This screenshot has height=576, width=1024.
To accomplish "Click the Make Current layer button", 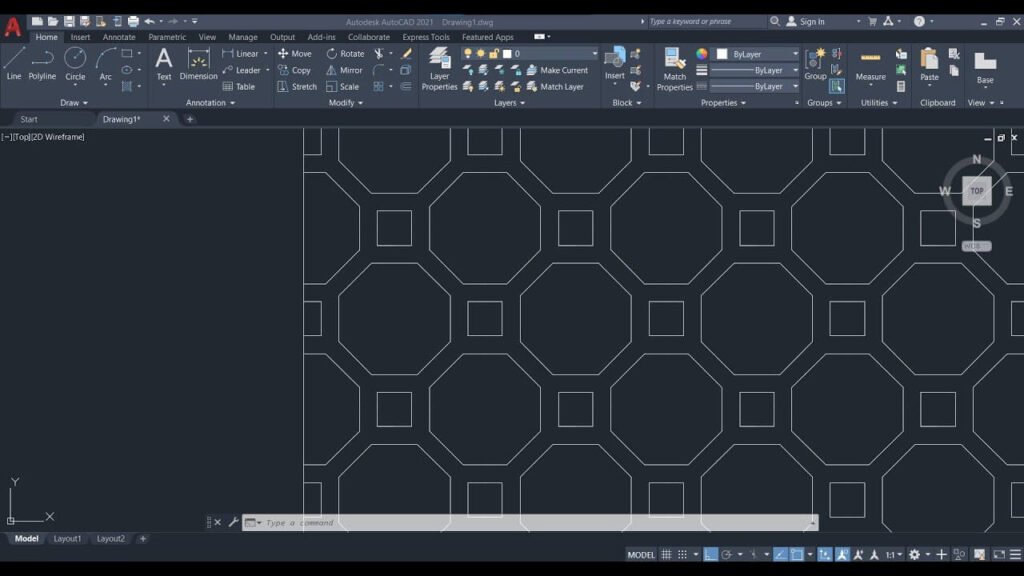I will (x=557, y=70).
